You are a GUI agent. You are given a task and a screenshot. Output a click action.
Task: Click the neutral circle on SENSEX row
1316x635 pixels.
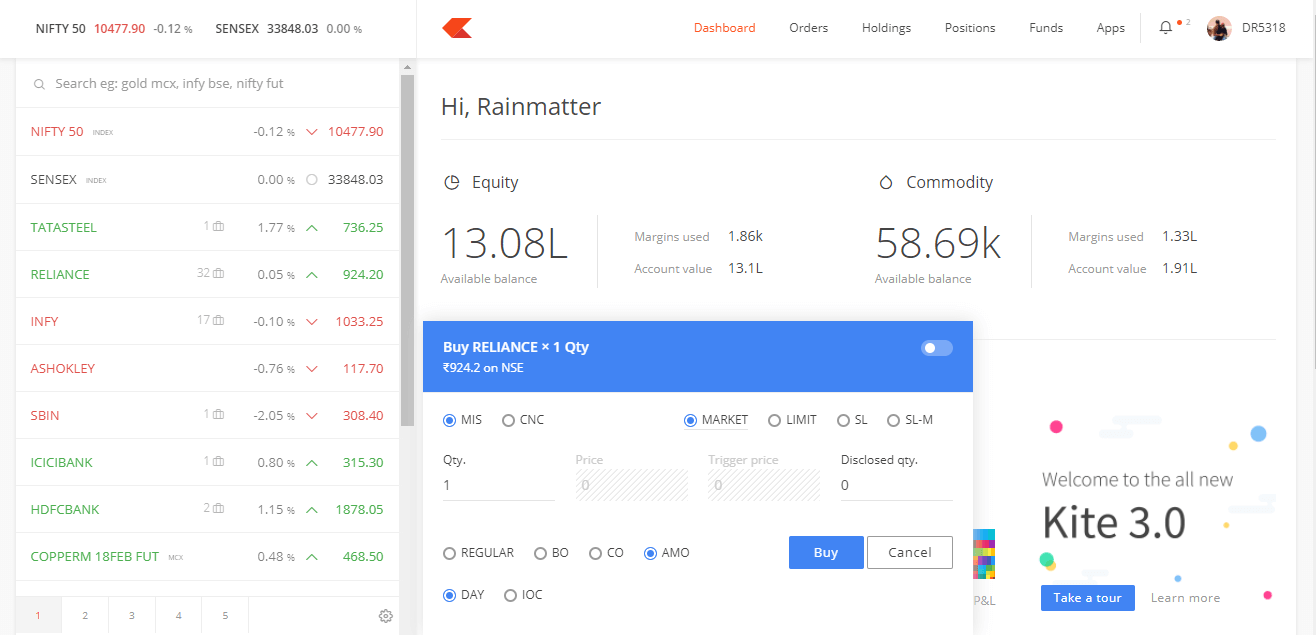click(x=312, y=180)
